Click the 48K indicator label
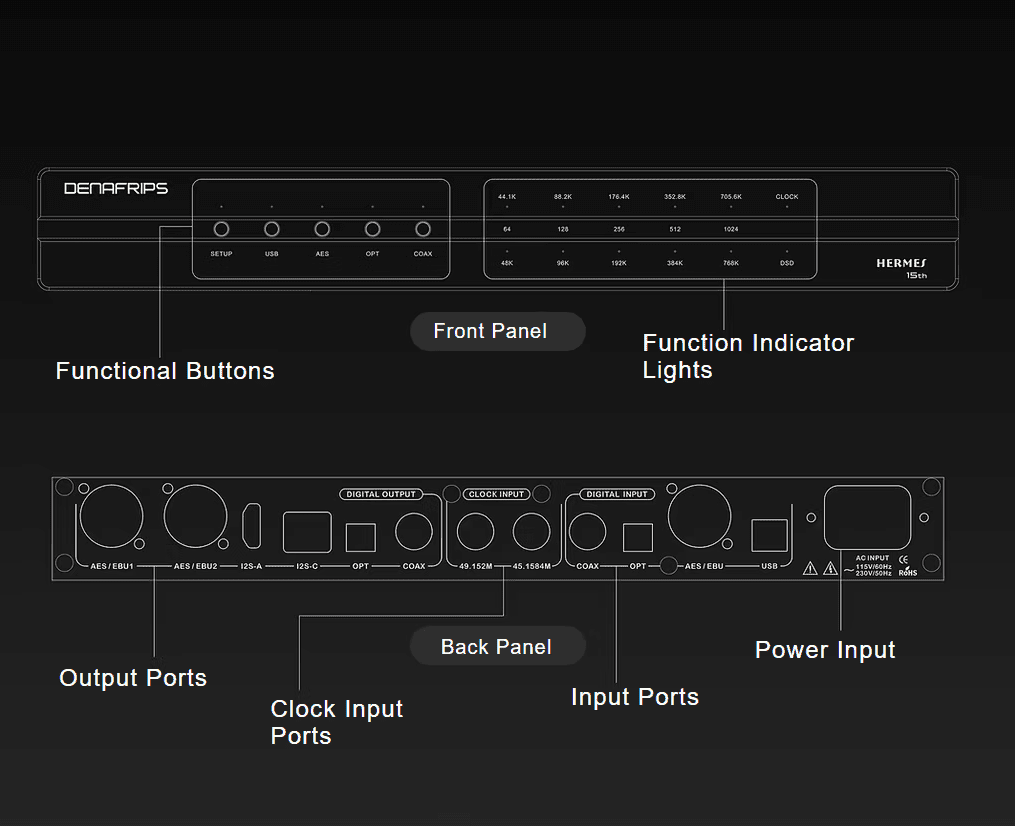Screen dimensions: 1015x826 (x=507, y=263)
